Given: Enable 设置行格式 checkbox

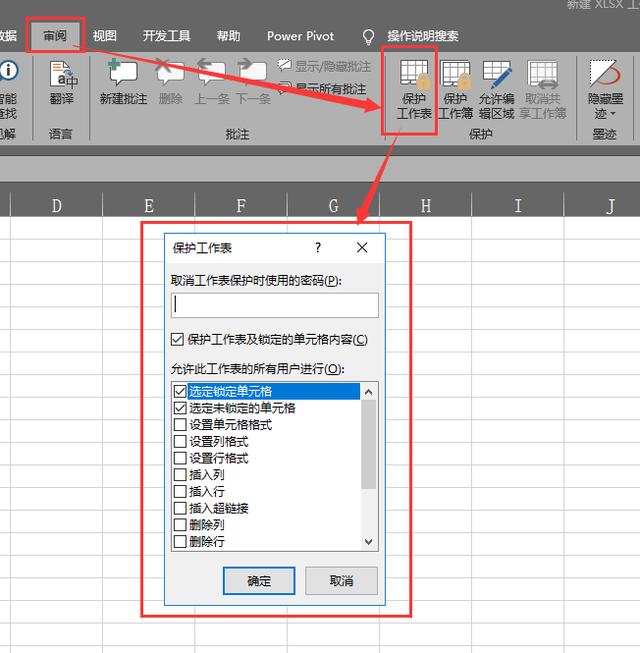Looking at the screenshot, I should pyautogui.click(x=180, y=458).
